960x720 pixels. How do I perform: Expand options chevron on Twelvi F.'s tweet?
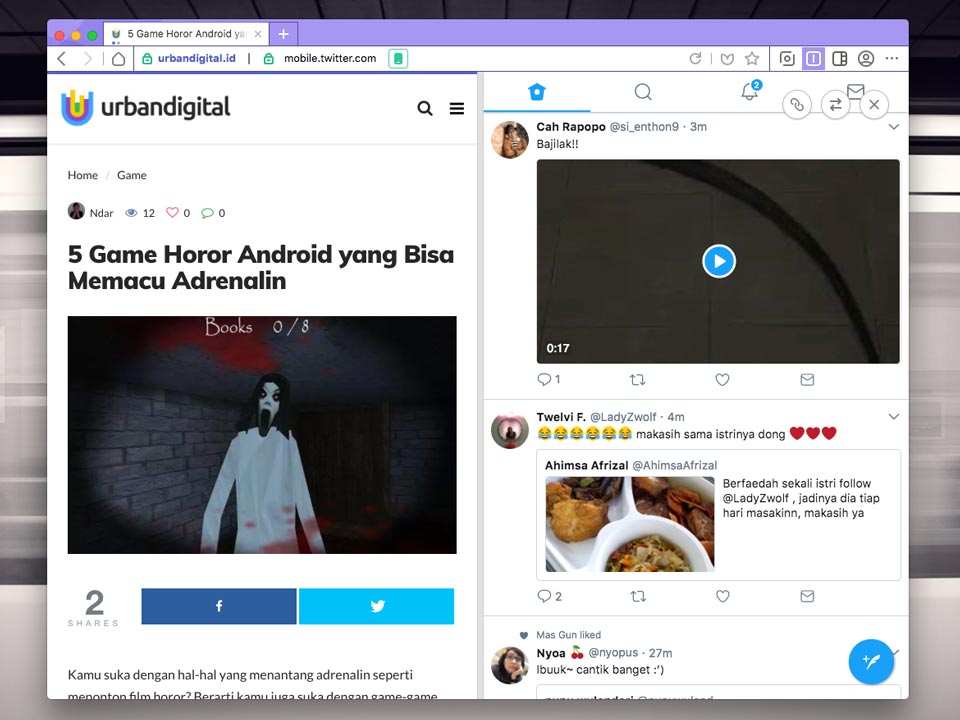tap(894, 417)
